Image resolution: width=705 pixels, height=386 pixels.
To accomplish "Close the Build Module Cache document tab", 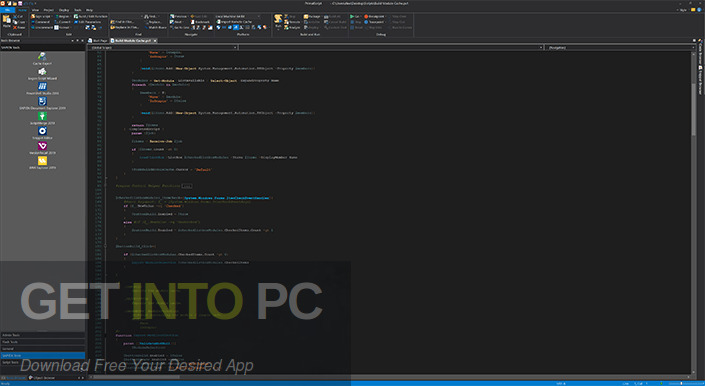I will (x=155, y=40).
